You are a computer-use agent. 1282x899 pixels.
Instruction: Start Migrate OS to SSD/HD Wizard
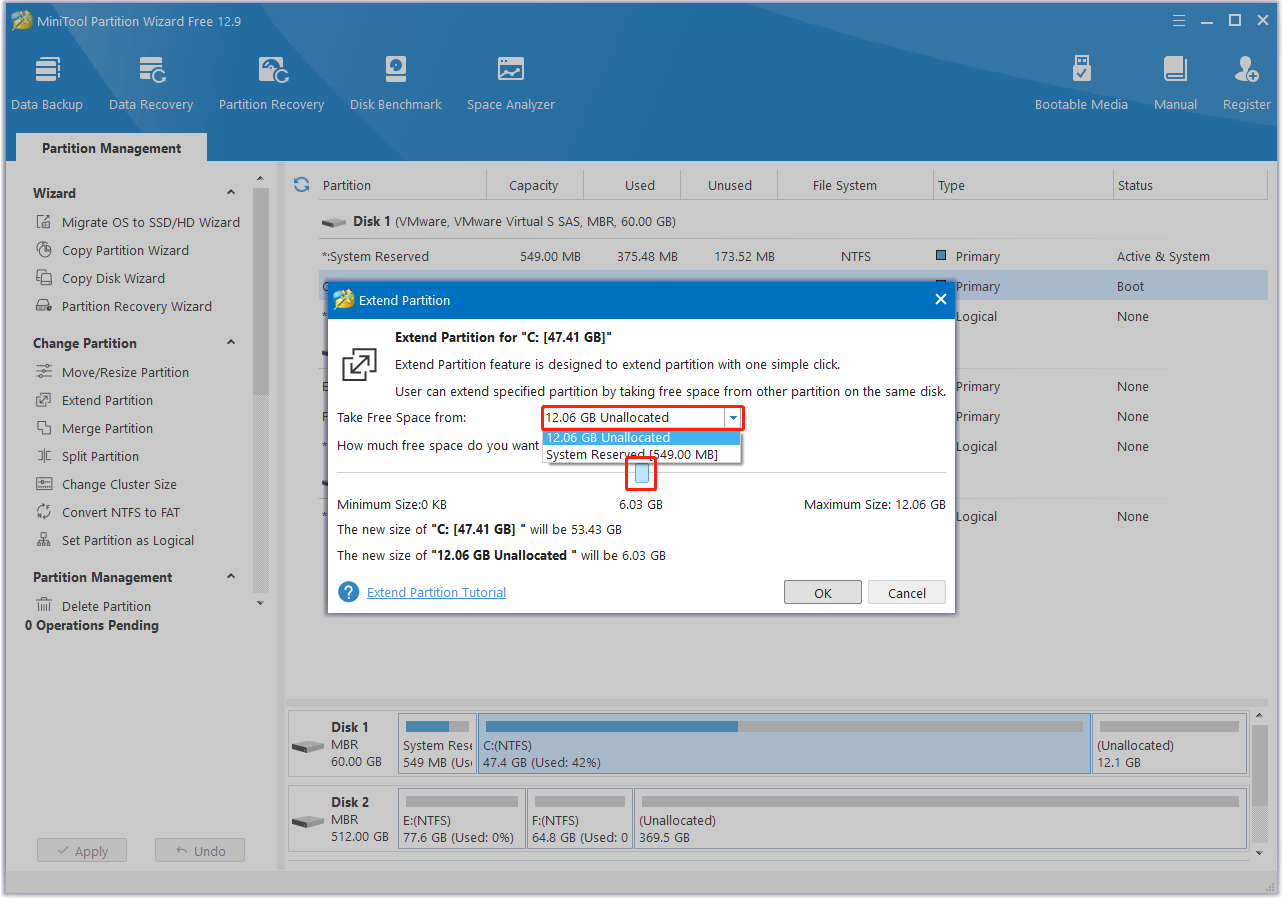[x=138, y=222]
